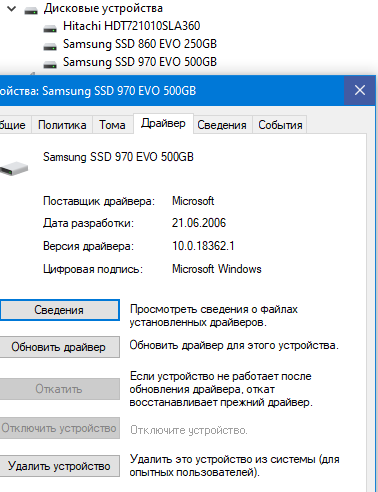Click the Обновить драйвер button
Screen dimensions: 378x492
(x=59, y=347)
